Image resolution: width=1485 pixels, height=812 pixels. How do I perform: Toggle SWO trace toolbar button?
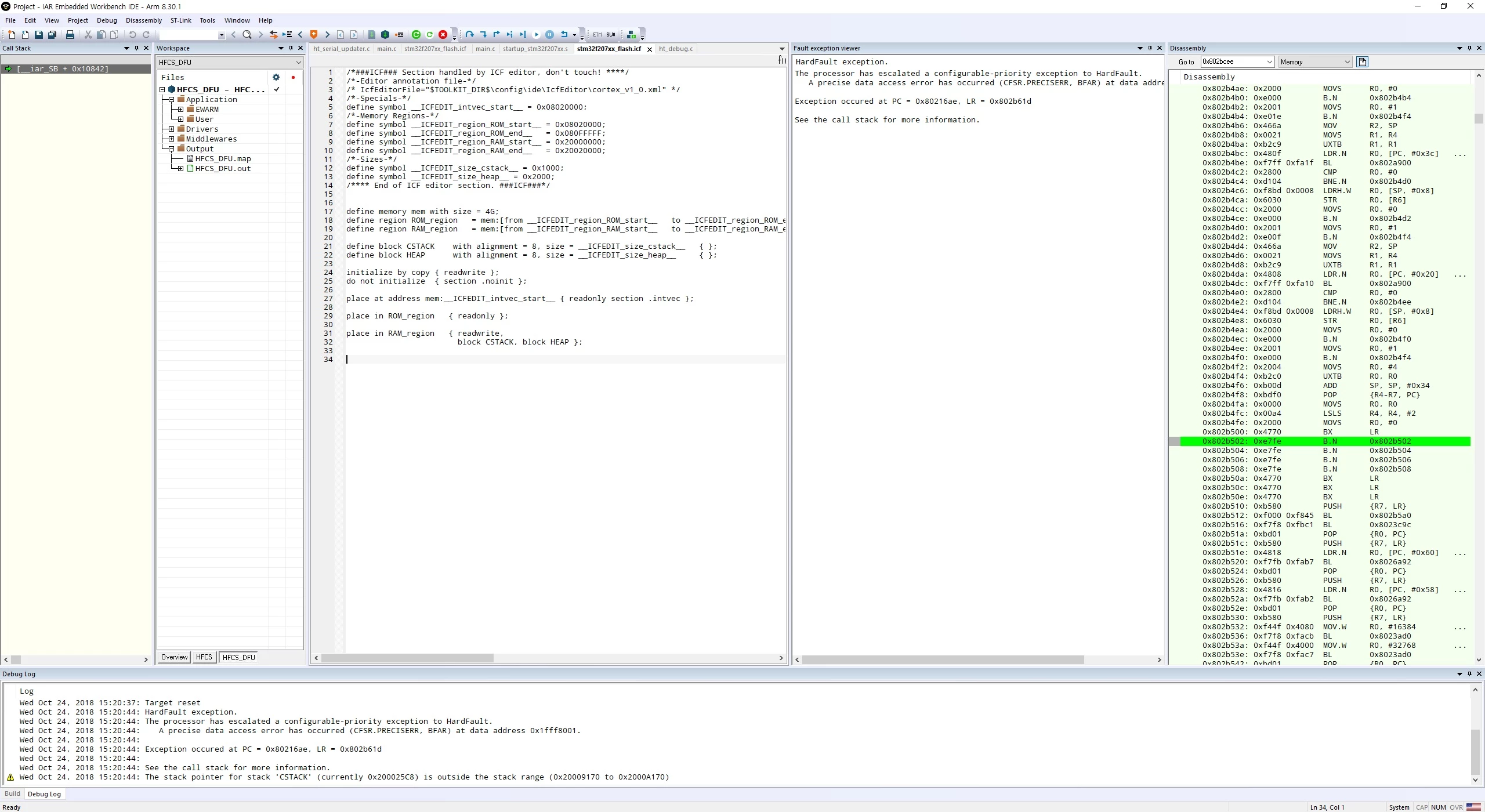point(611,35)
